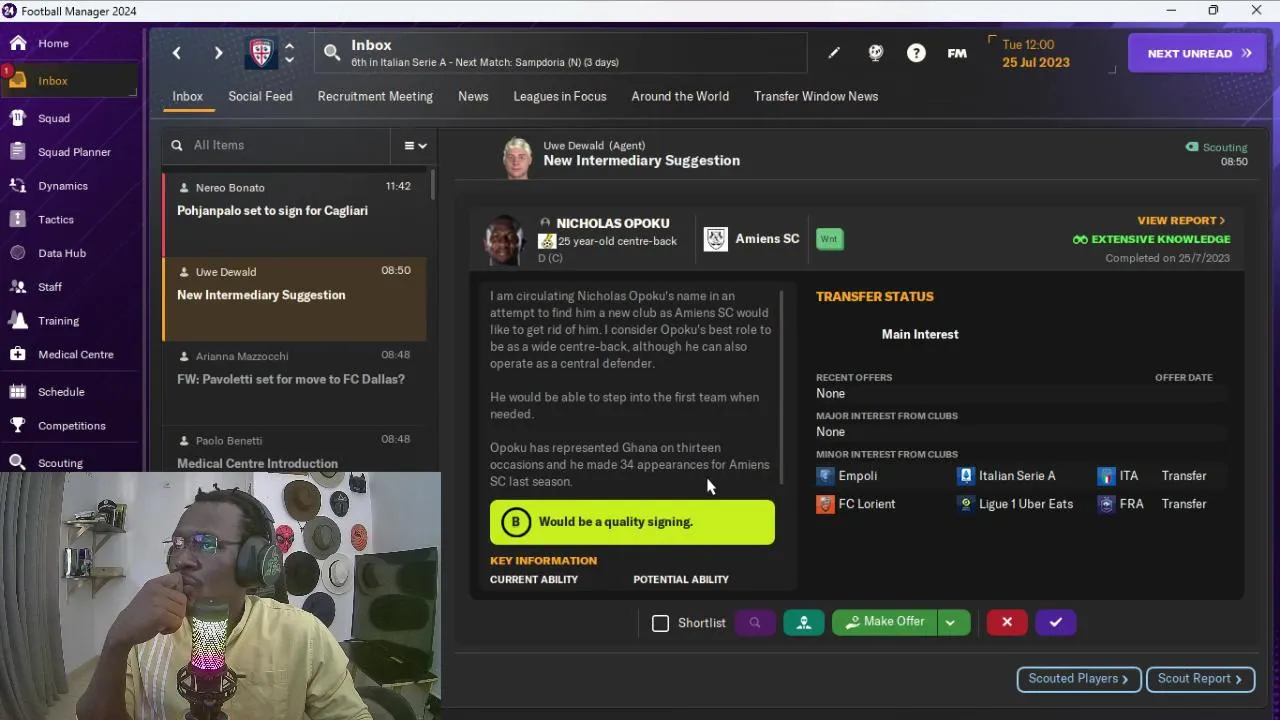Select the New Intermediary Suggestion message
Viewport: 1280px width, 720px height.
click(296, 299)
